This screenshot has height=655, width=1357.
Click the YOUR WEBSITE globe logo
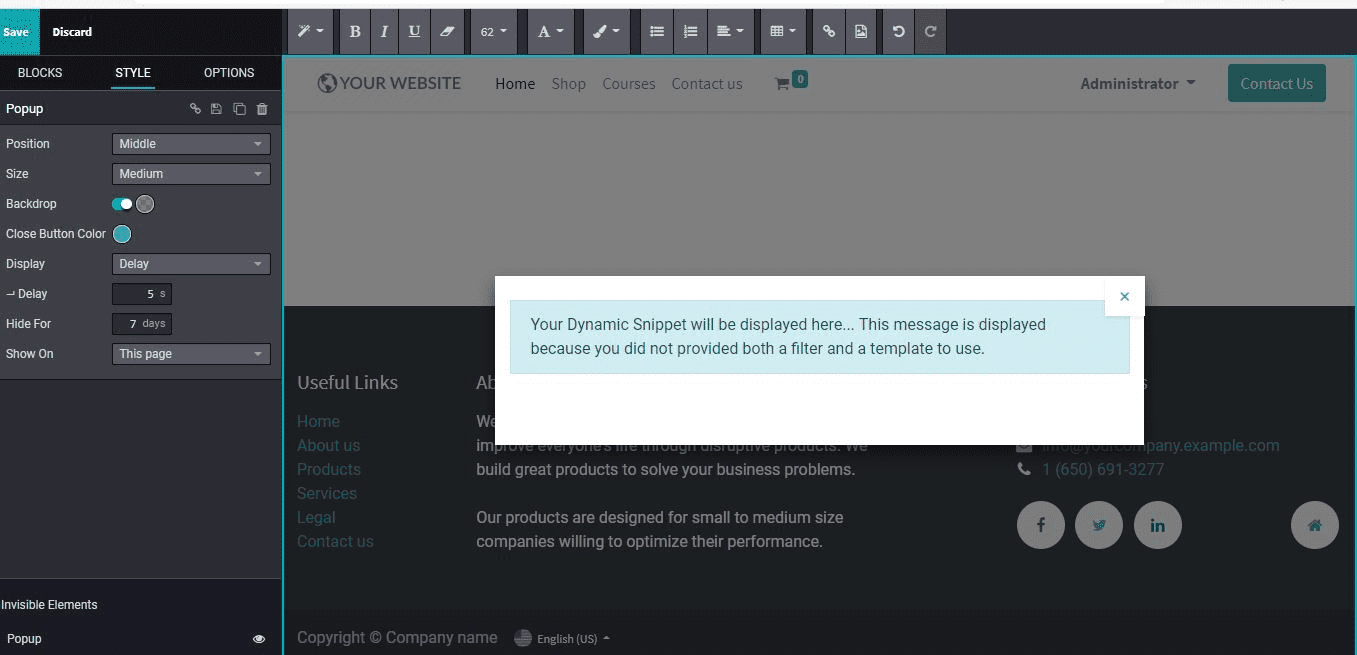tap(389, 83)
